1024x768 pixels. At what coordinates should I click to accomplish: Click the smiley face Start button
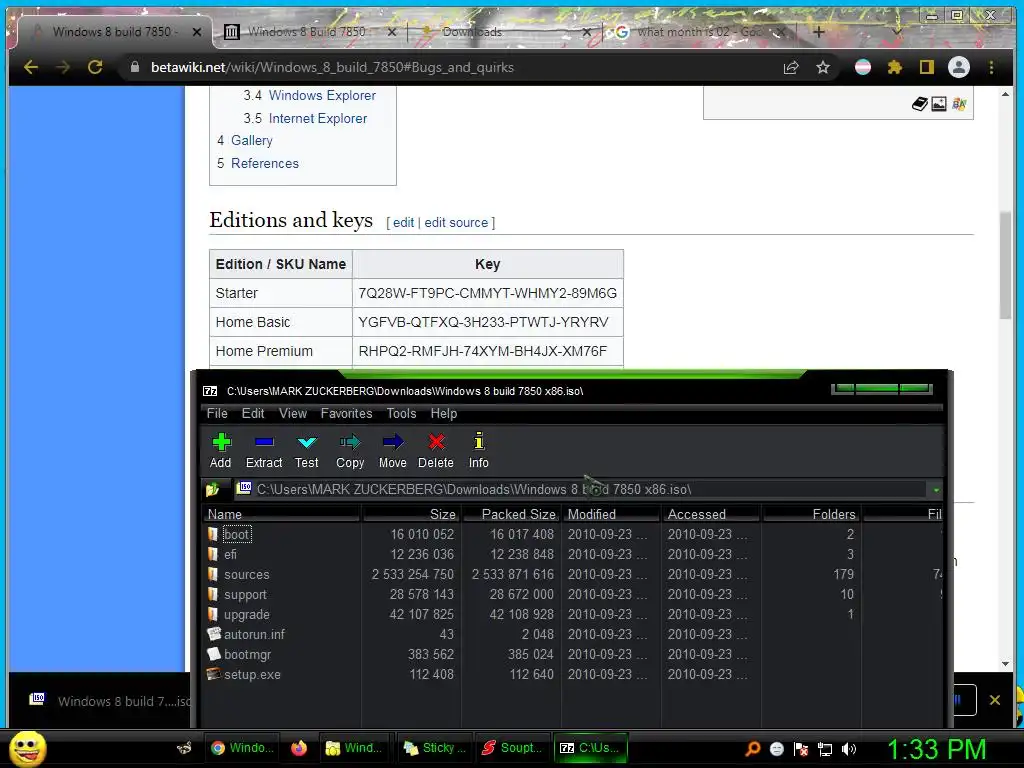[27, 748]
